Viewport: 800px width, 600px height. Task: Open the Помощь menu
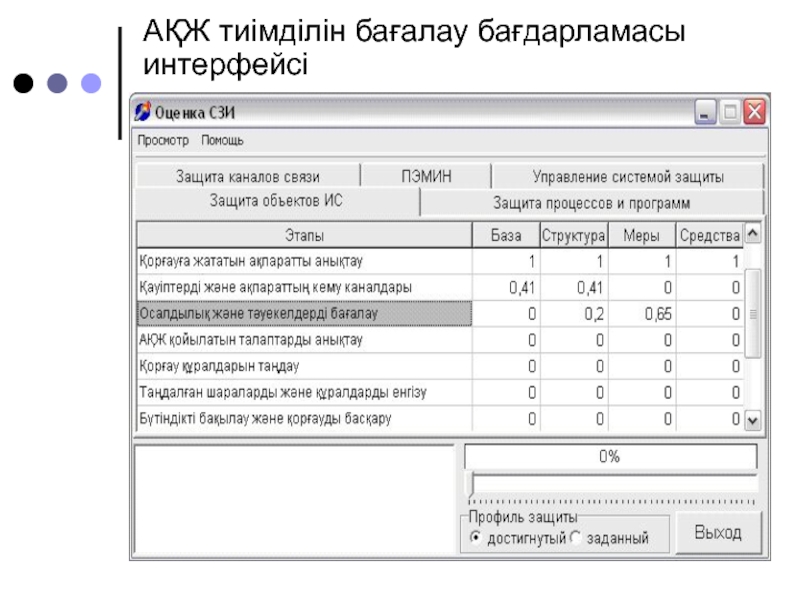click(222, 140)
